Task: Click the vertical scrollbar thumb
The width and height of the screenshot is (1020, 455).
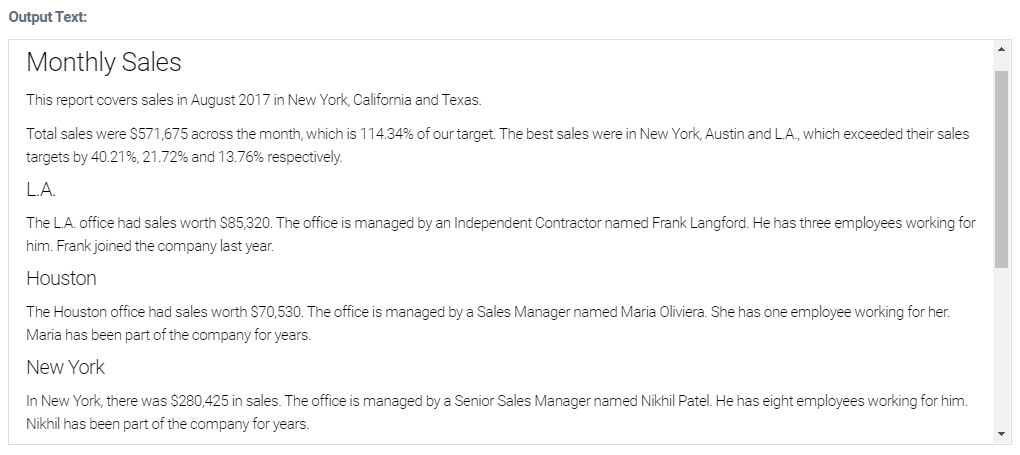Action: click(1001, 168)
